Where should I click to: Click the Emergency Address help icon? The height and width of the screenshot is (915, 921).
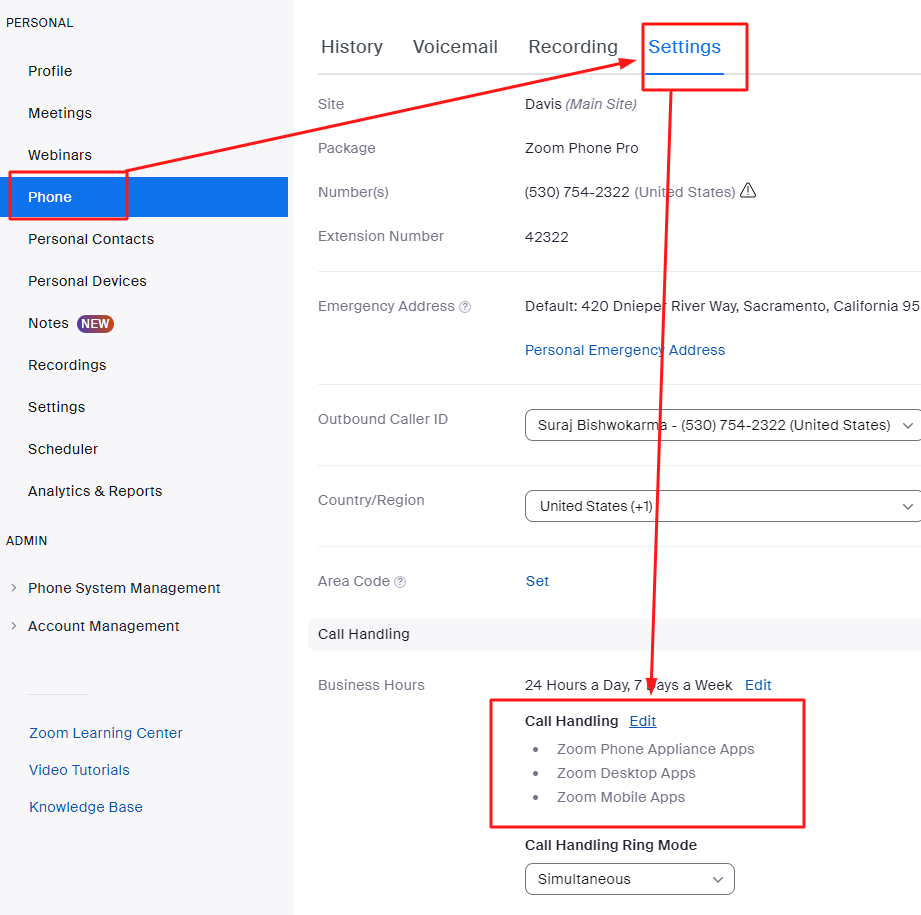464,306
